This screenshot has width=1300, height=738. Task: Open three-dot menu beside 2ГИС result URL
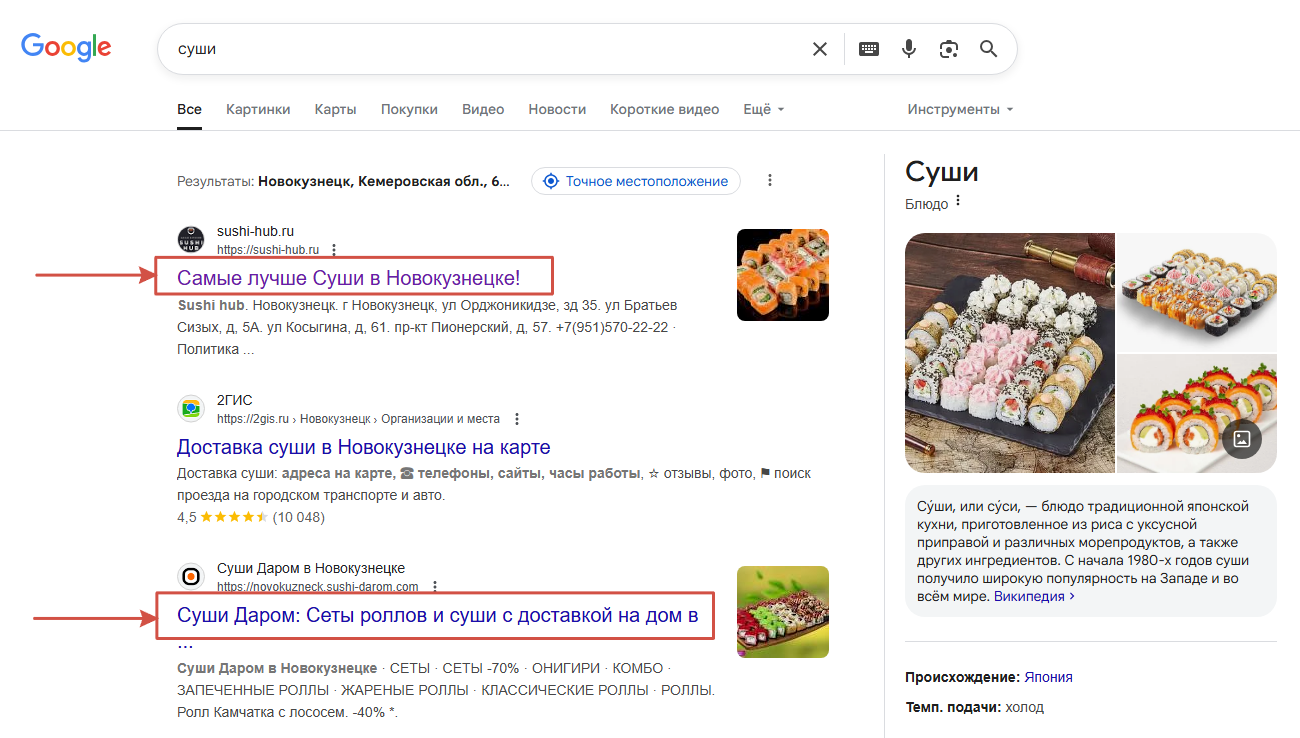click(516, 419)
